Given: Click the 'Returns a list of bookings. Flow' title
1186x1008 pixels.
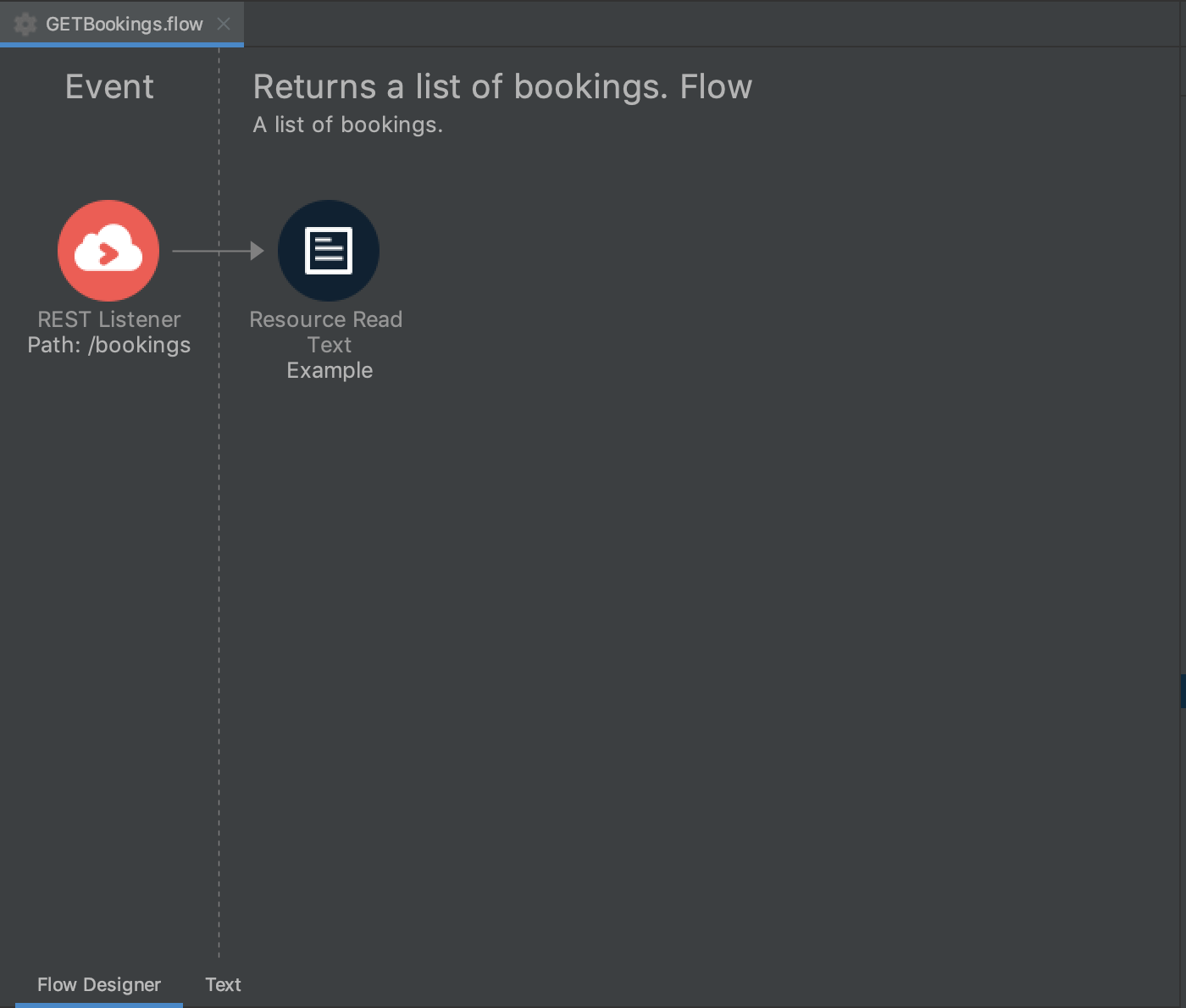Looking at the screenshot, I should [502, 87].
